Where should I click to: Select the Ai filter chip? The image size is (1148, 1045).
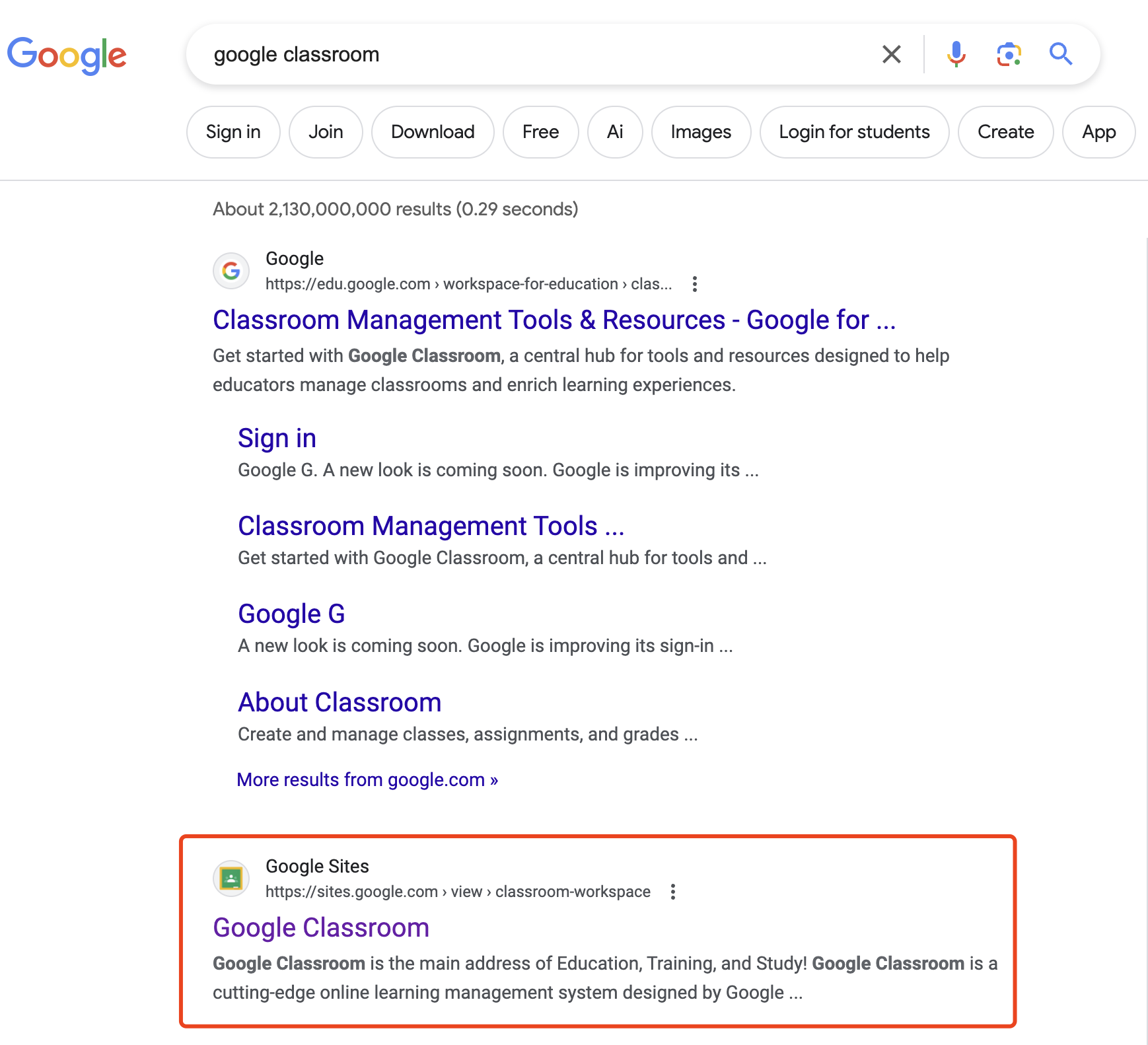[x=615, y=132]
